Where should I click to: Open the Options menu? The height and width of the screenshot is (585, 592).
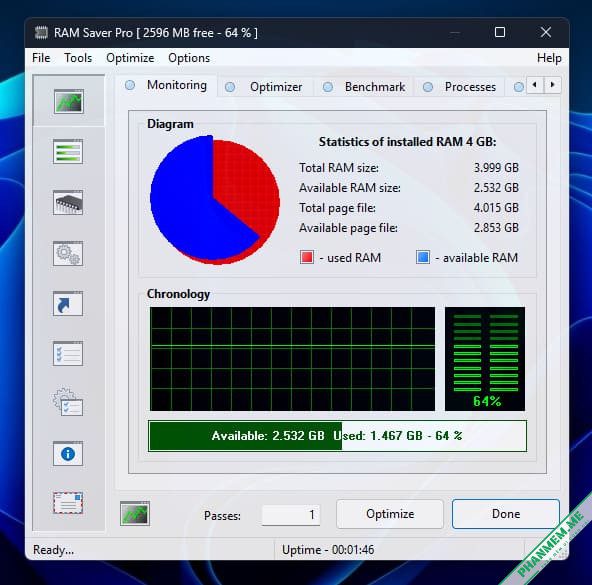point(189,58)
